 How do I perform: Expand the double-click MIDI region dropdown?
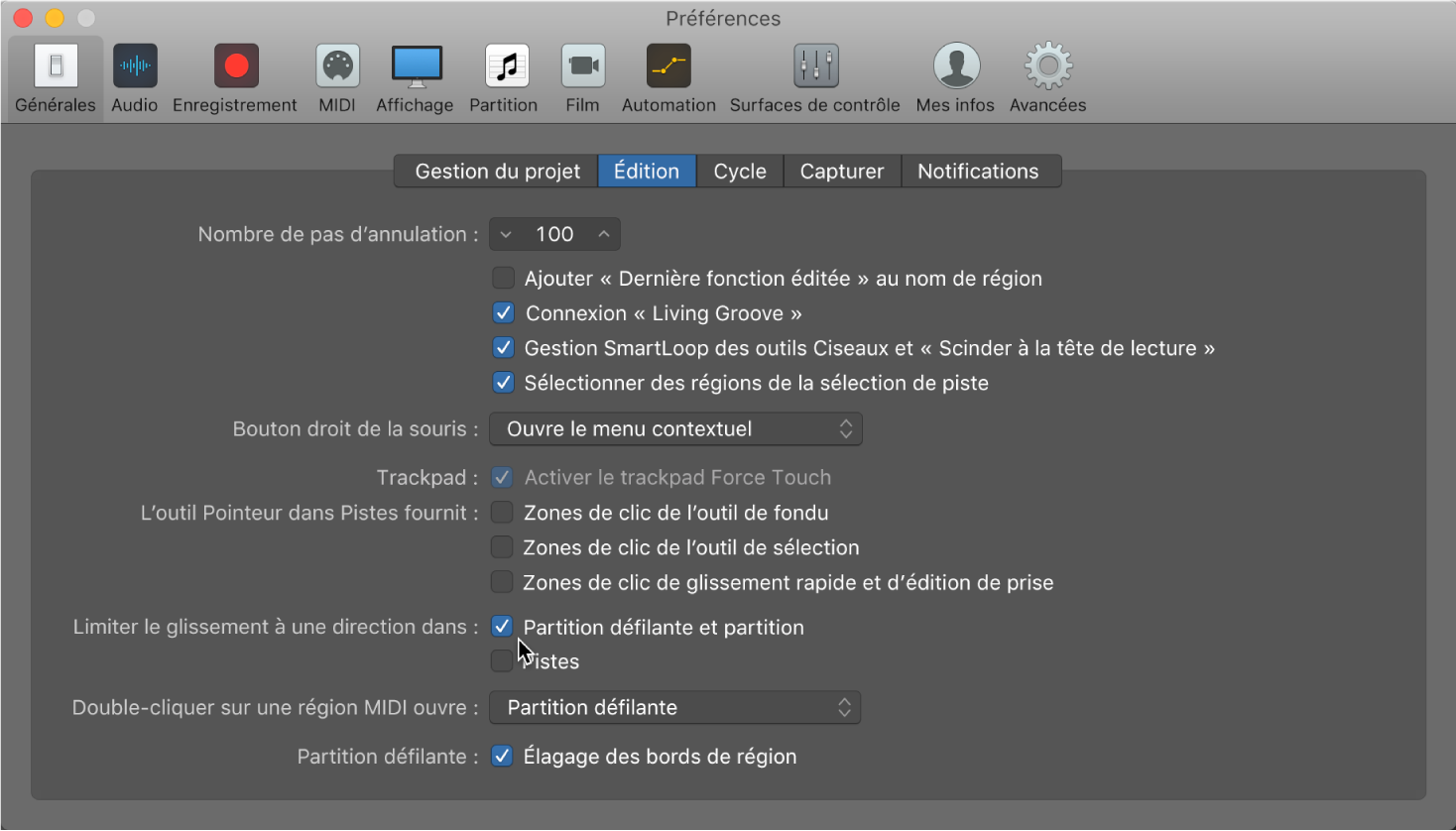click(x=675, y=708)
